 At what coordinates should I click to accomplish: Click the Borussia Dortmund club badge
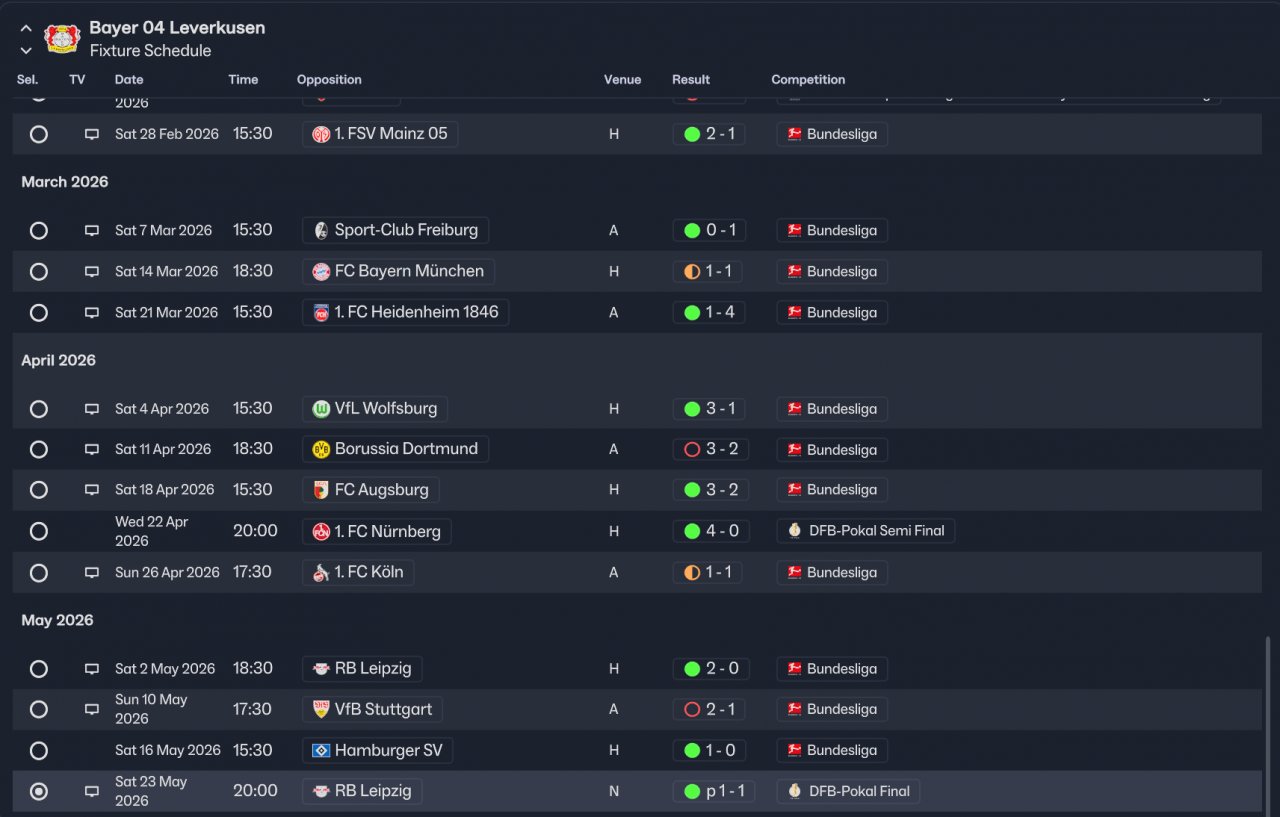tap(321, 450)
